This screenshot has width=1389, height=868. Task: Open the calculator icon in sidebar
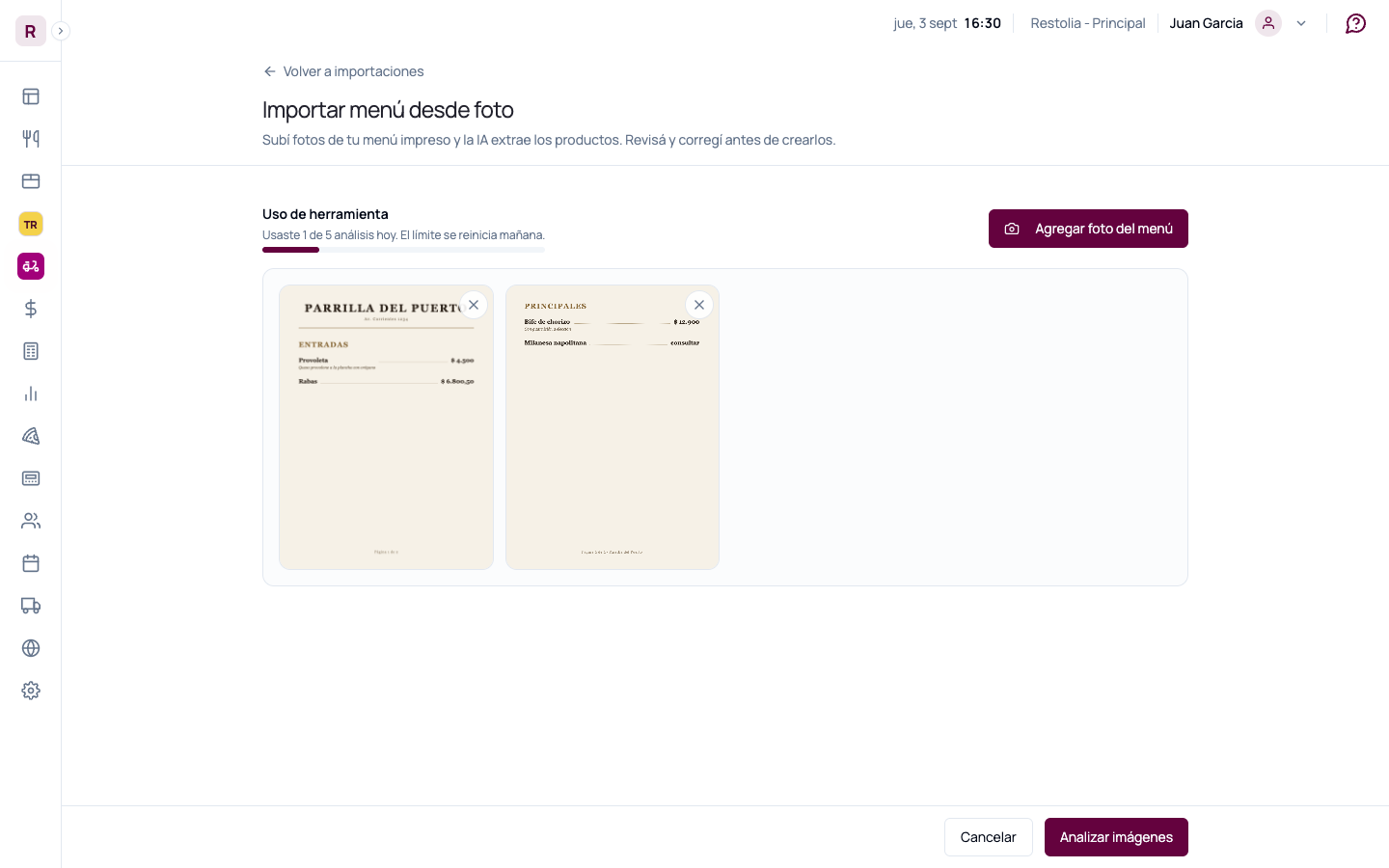click(x=31, y=351)
